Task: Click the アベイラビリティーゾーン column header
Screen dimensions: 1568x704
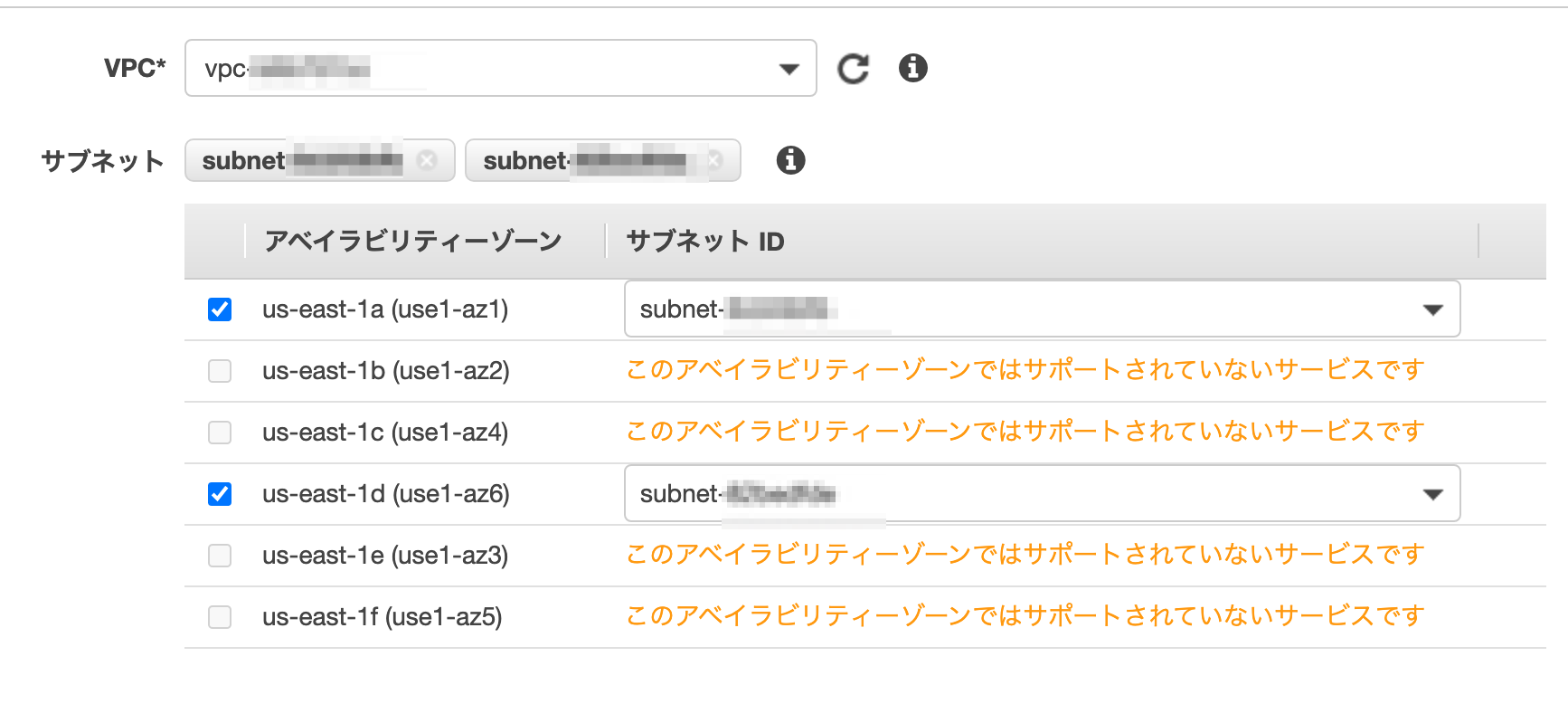Action: click(413, 242)
